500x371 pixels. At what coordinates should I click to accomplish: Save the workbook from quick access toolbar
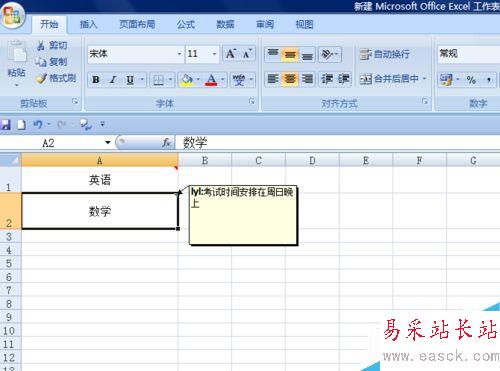[x=5, y=125]
